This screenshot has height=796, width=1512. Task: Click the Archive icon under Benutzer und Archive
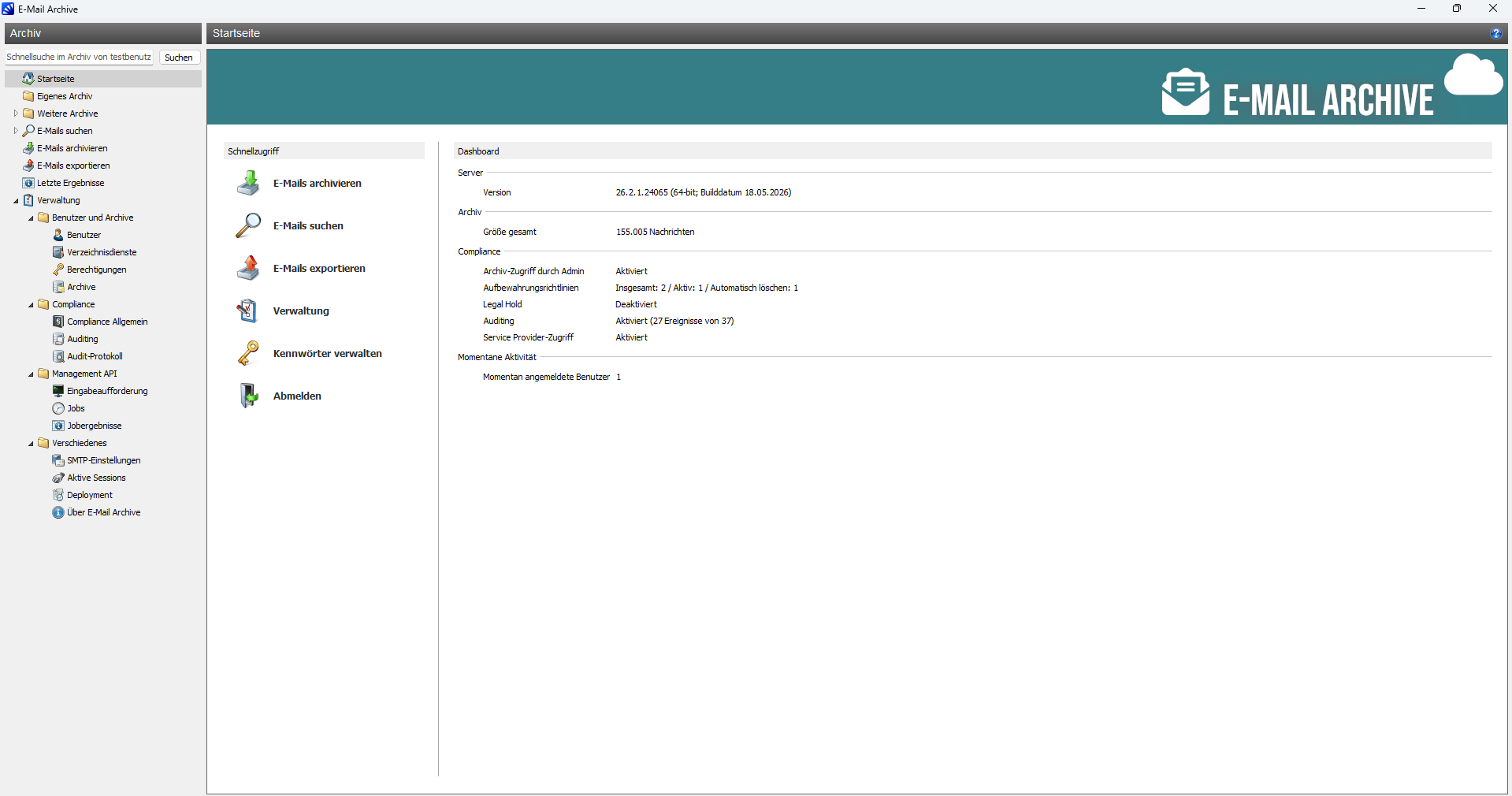(58, 287)
